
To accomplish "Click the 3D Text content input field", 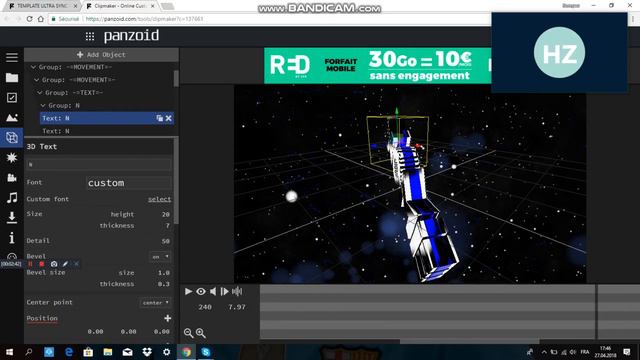I will point(99,164).
